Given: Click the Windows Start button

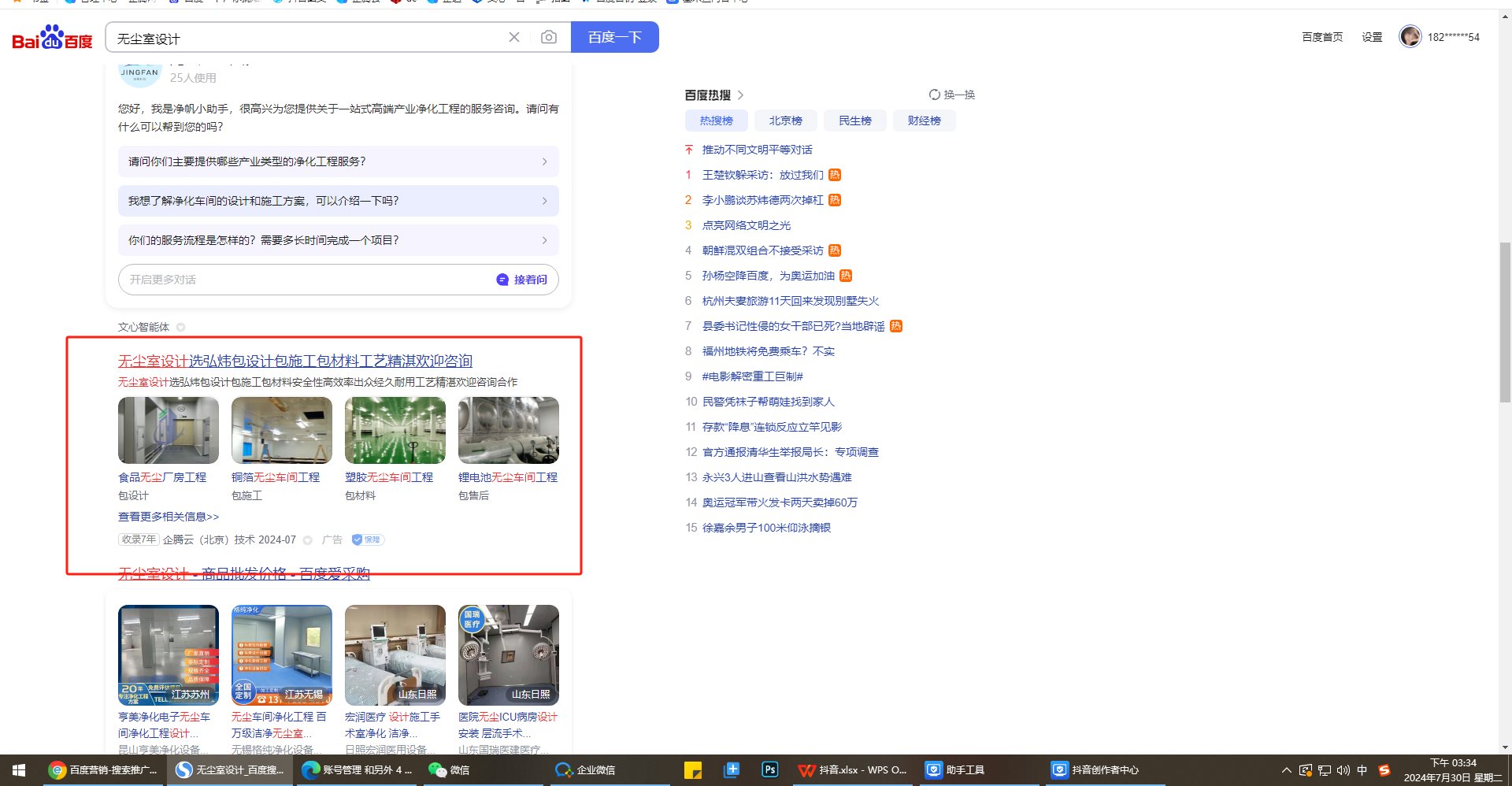Looking at the screenshot, I should coord(19,769).
